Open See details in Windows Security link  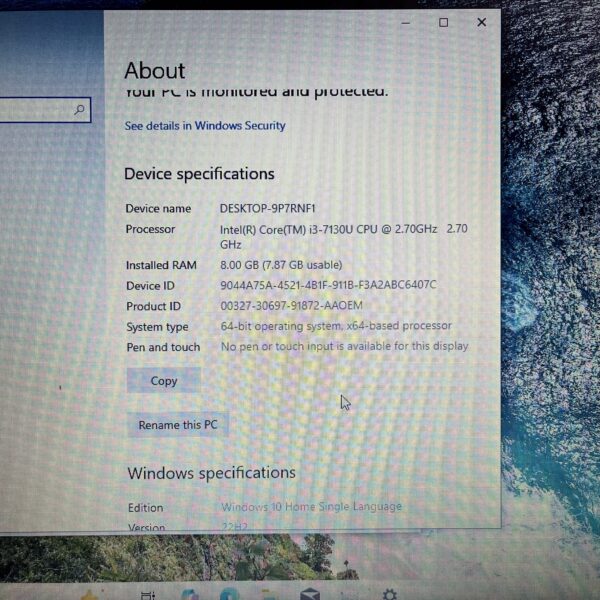205,126
